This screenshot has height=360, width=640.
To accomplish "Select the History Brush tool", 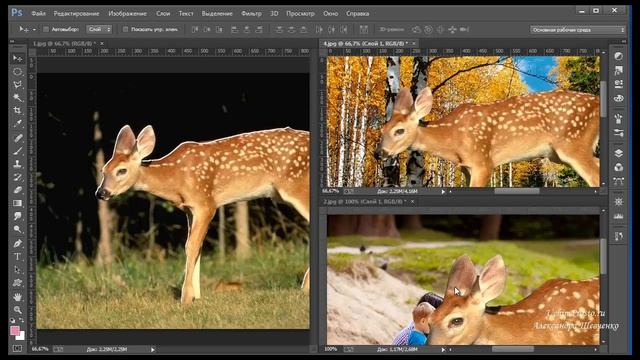I will (17, 177).
